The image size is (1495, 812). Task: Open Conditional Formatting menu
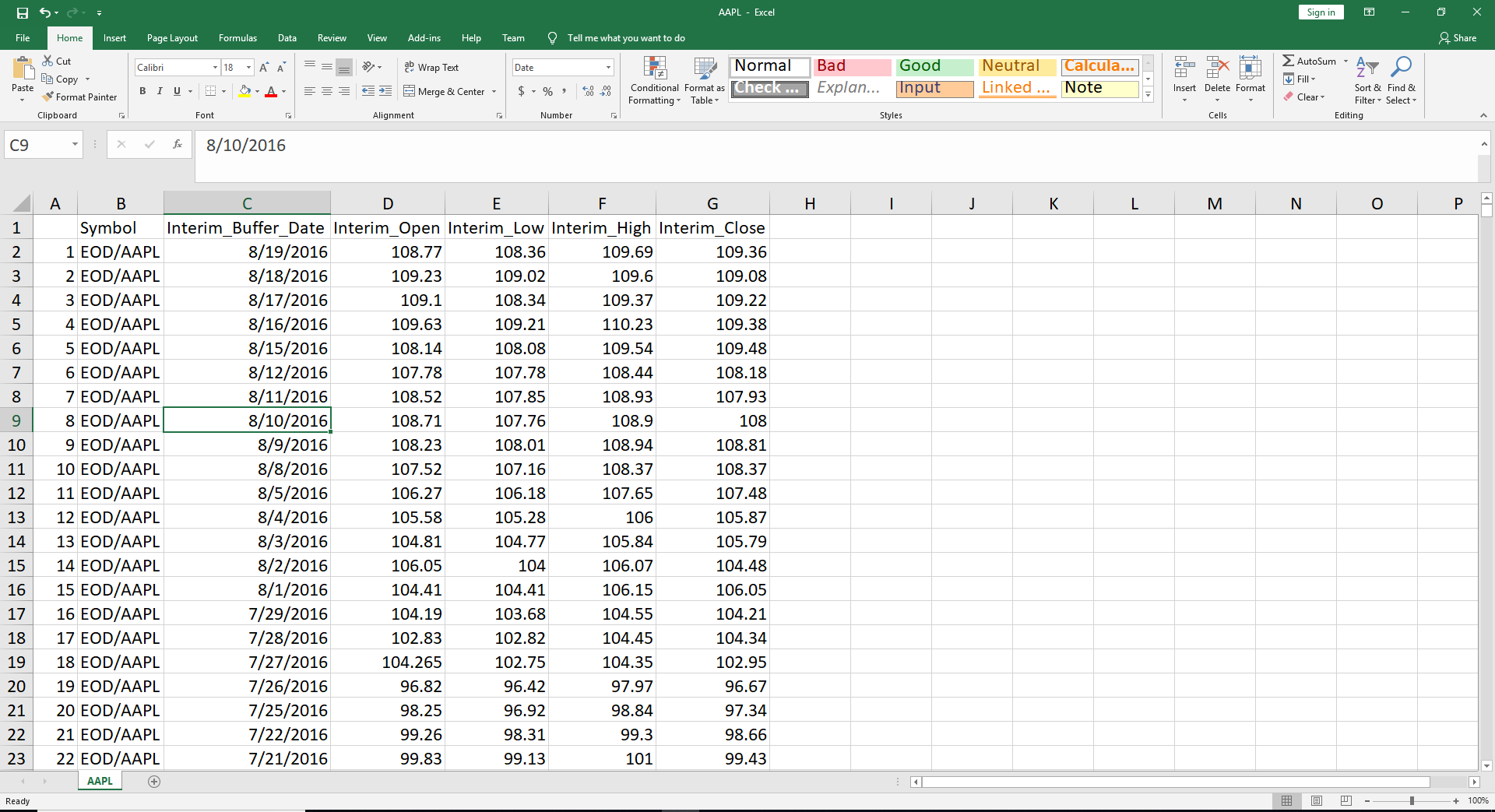(x=655, y=80)
